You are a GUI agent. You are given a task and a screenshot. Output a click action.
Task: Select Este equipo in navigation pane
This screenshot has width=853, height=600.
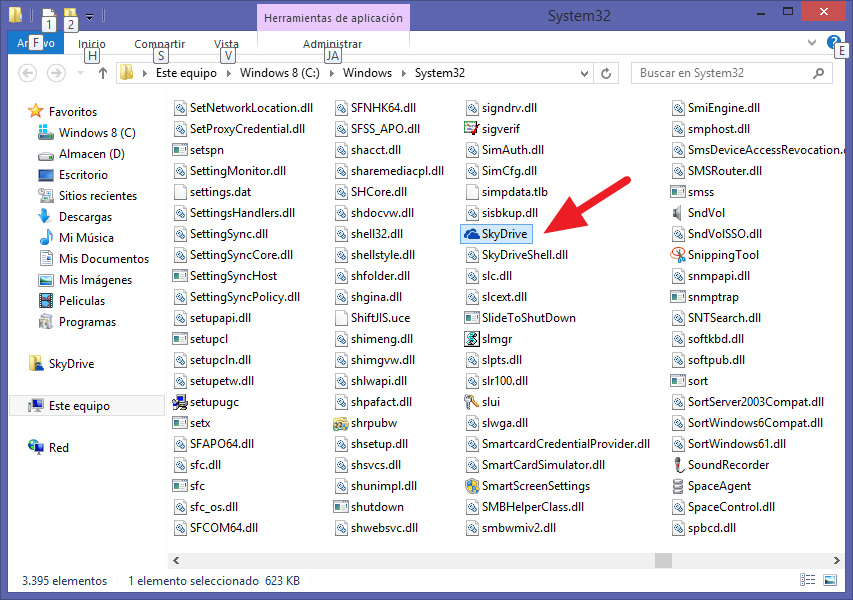click(x=79, y=406)
